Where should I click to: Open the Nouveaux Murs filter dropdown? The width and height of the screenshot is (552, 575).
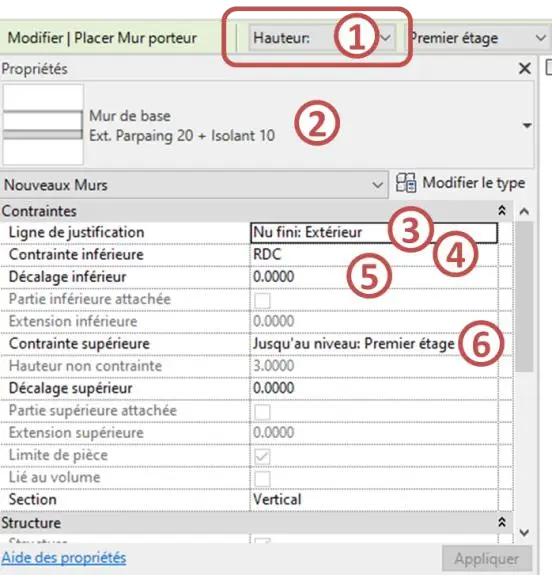click(x=194, y=185)
